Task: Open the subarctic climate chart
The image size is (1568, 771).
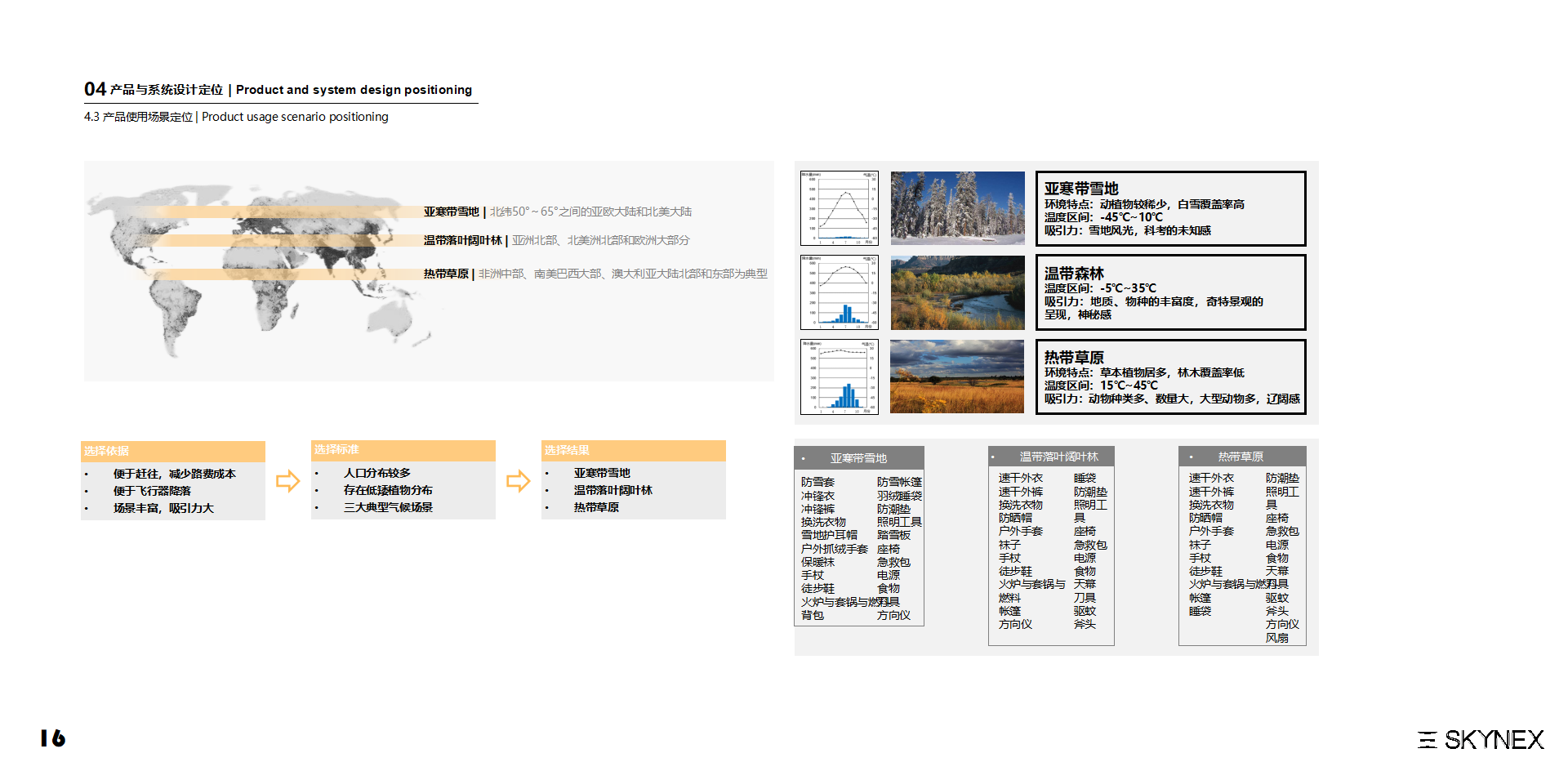Action: [x=840, y=208]
